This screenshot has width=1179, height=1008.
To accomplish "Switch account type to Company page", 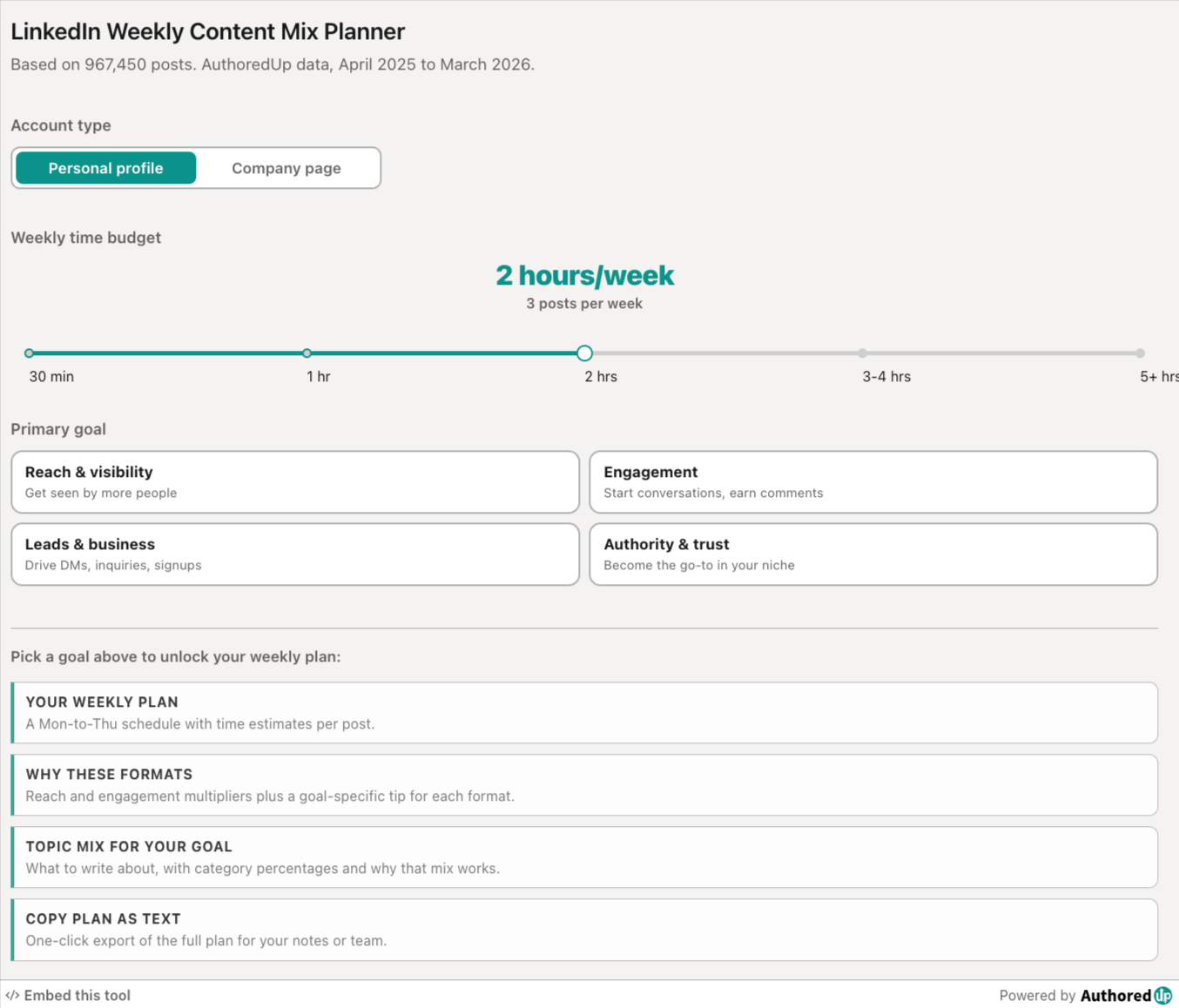I will [286, 168].
